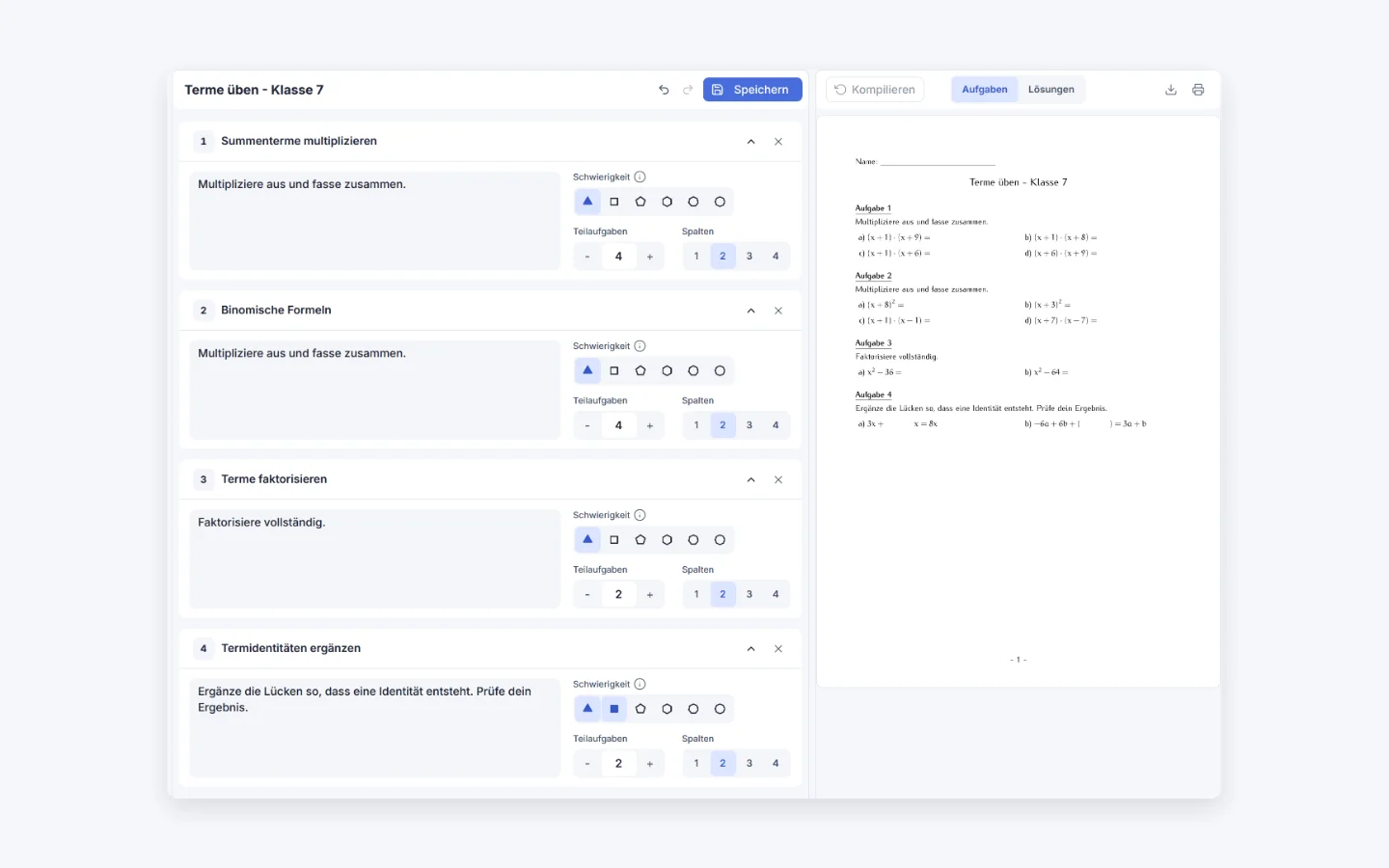Decrease Teilaufgaben count for Termidentitäten ergänzen
This screenshot has width=1389, height=868.
click(587, 763)
